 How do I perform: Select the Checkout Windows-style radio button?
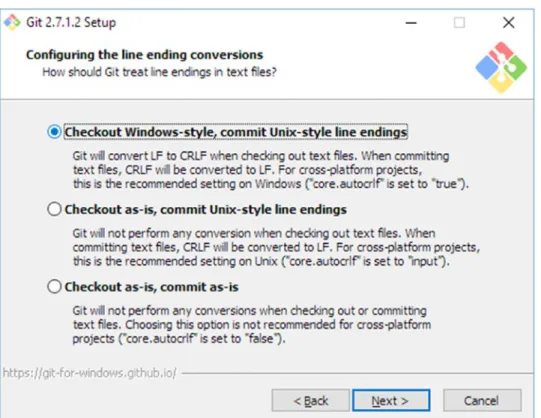(x=55, y=132)
